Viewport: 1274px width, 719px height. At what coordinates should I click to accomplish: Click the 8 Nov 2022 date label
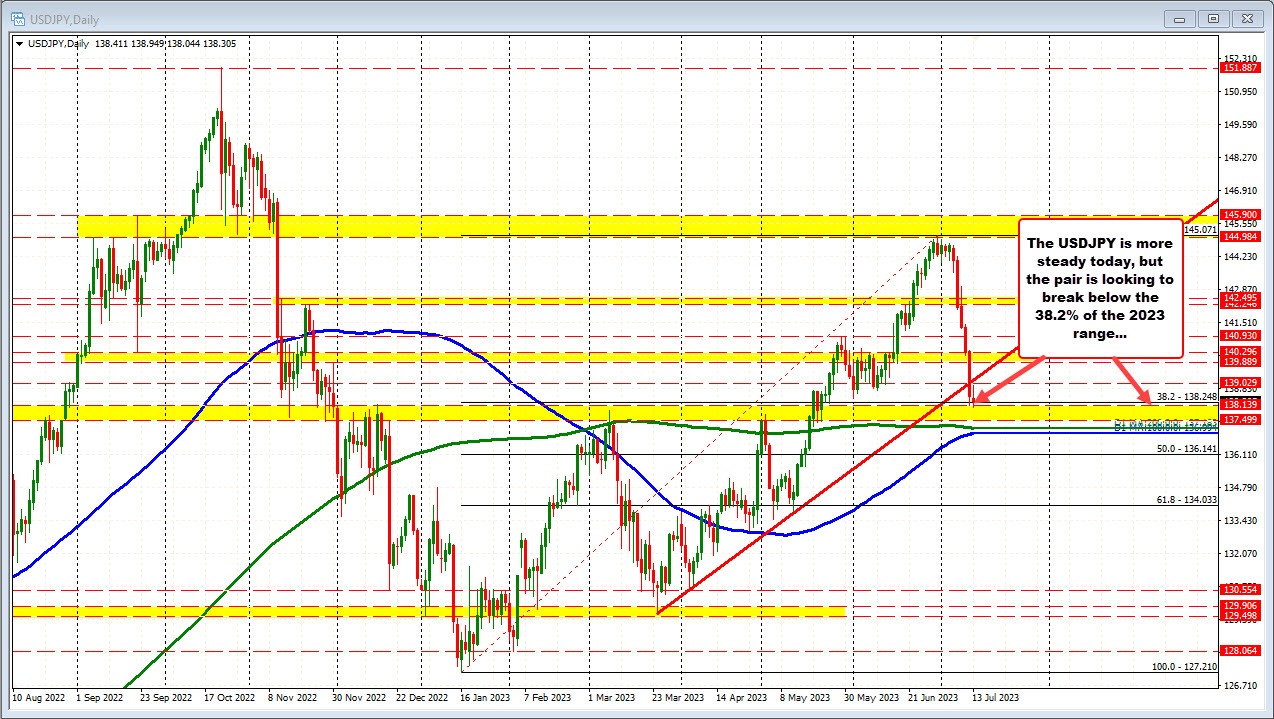click(294, 698)
